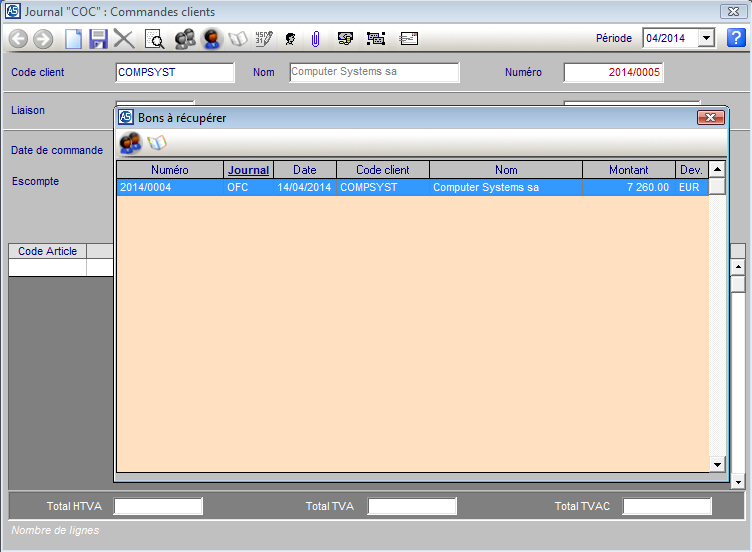Click the save floppy disk icon
The width and height of the screenshot is (752, 552).
98,39
